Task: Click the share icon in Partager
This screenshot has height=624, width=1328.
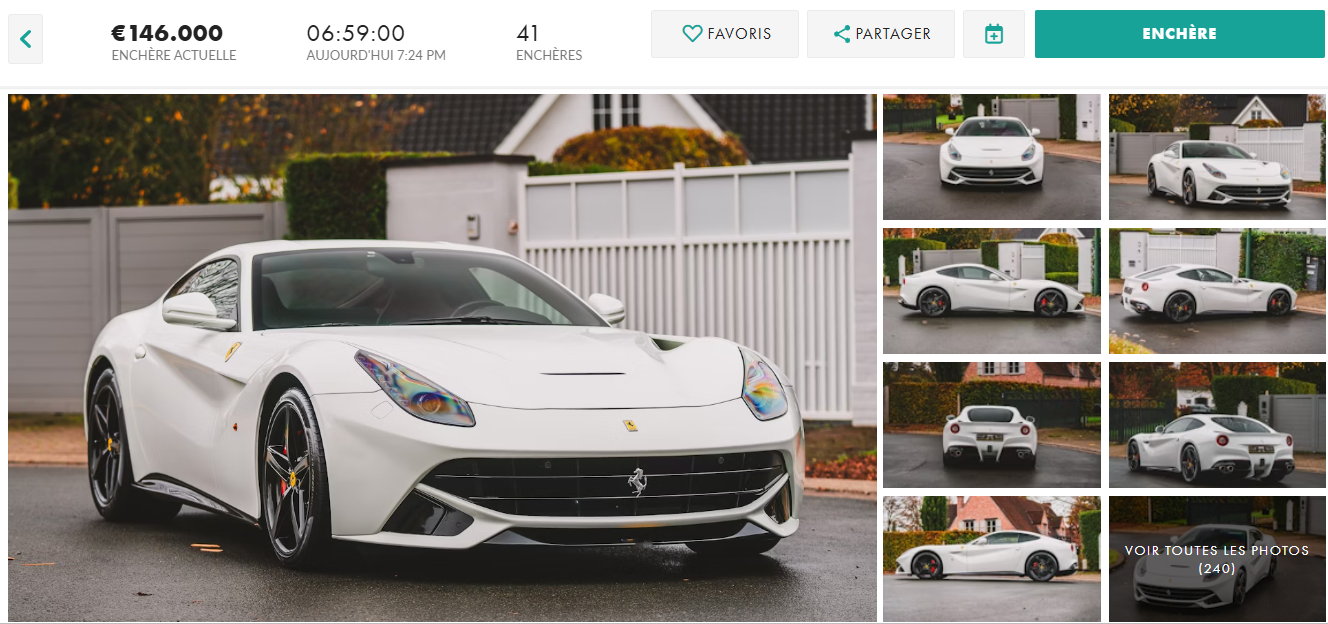Action: click(842, 34)
